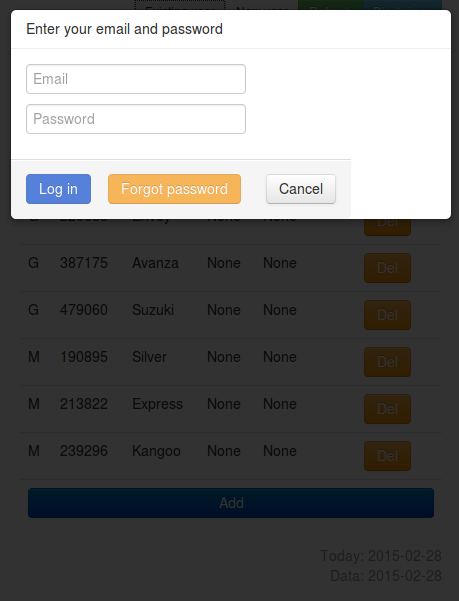This screenshot has width=459, height=601.
Task: Focus the Email input field
Action: (136, 79)
